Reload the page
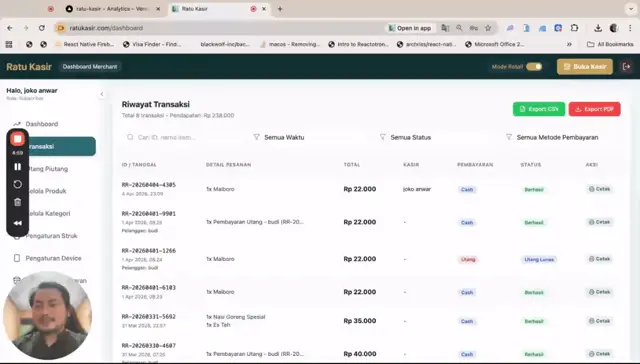The height and width of the screenshot is (364, 640). pyautogui.click(x=42, y=28)
